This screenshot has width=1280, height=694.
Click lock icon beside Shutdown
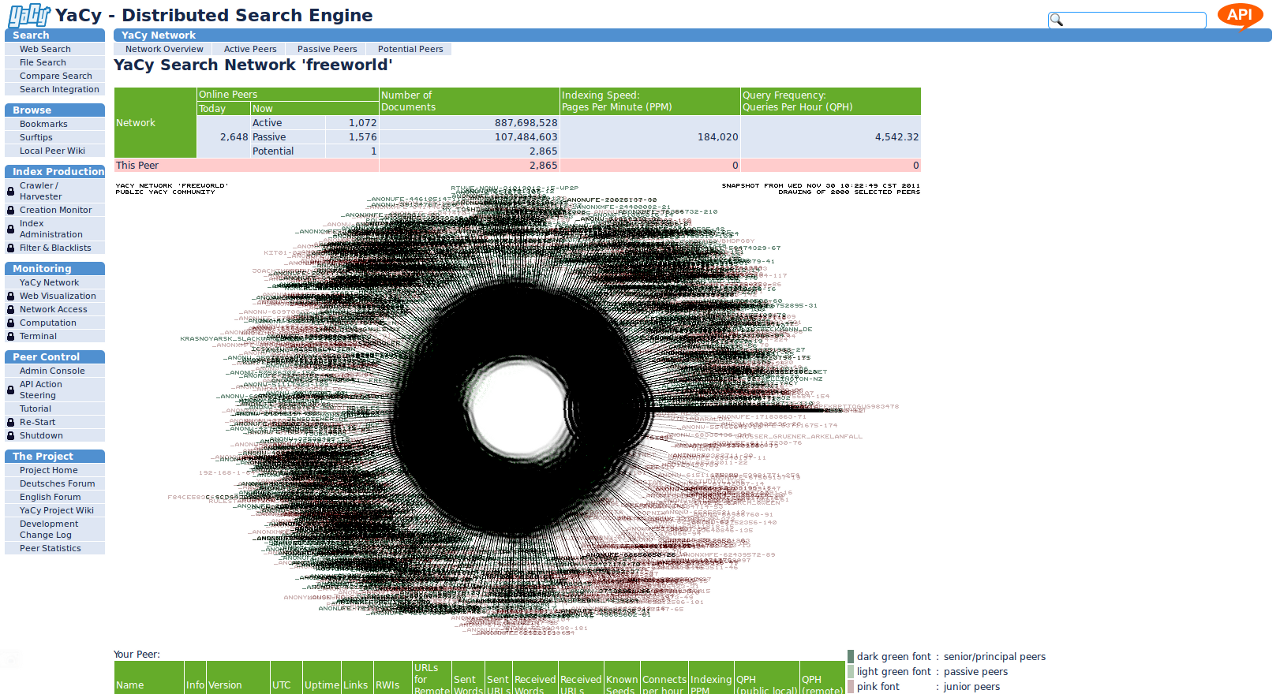click(11, 436)
